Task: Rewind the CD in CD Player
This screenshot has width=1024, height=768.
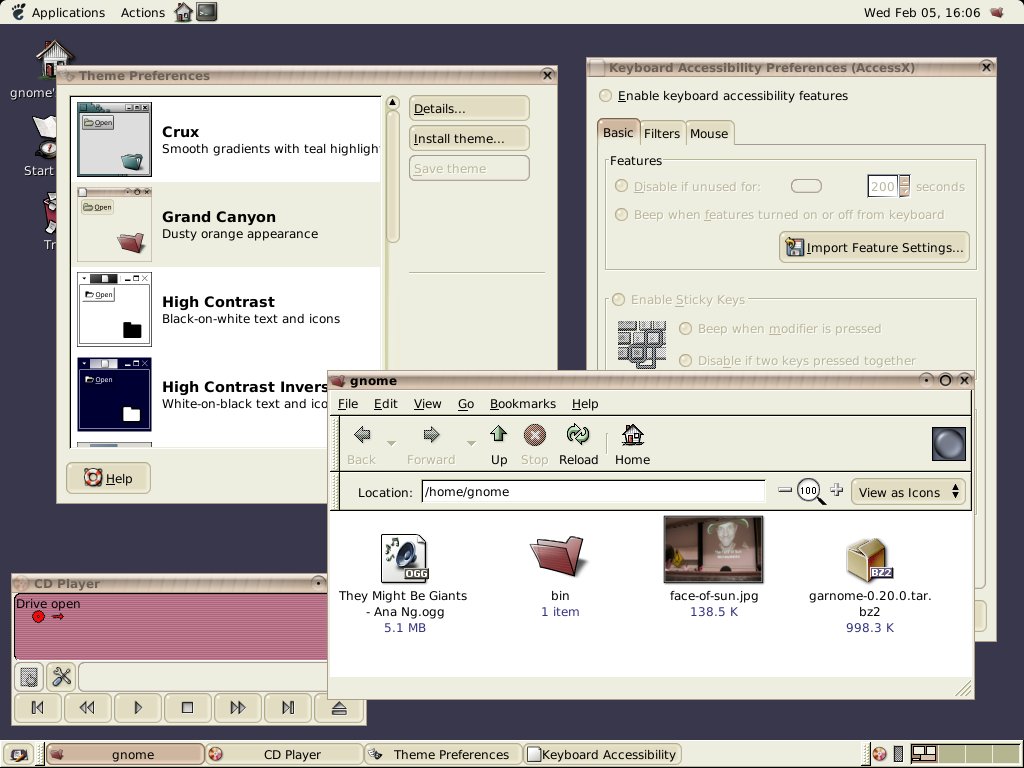Action: [x=87, y=707]
